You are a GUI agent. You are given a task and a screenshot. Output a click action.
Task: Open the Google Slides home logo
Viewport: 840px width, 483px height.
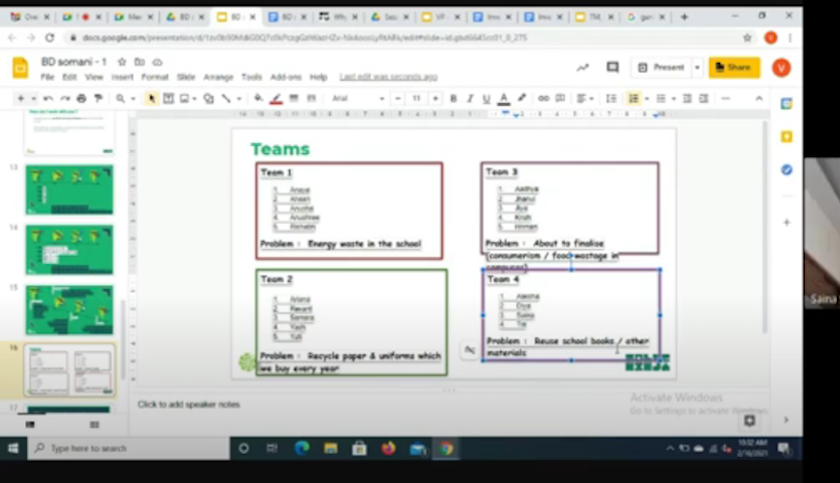point(20,68)
